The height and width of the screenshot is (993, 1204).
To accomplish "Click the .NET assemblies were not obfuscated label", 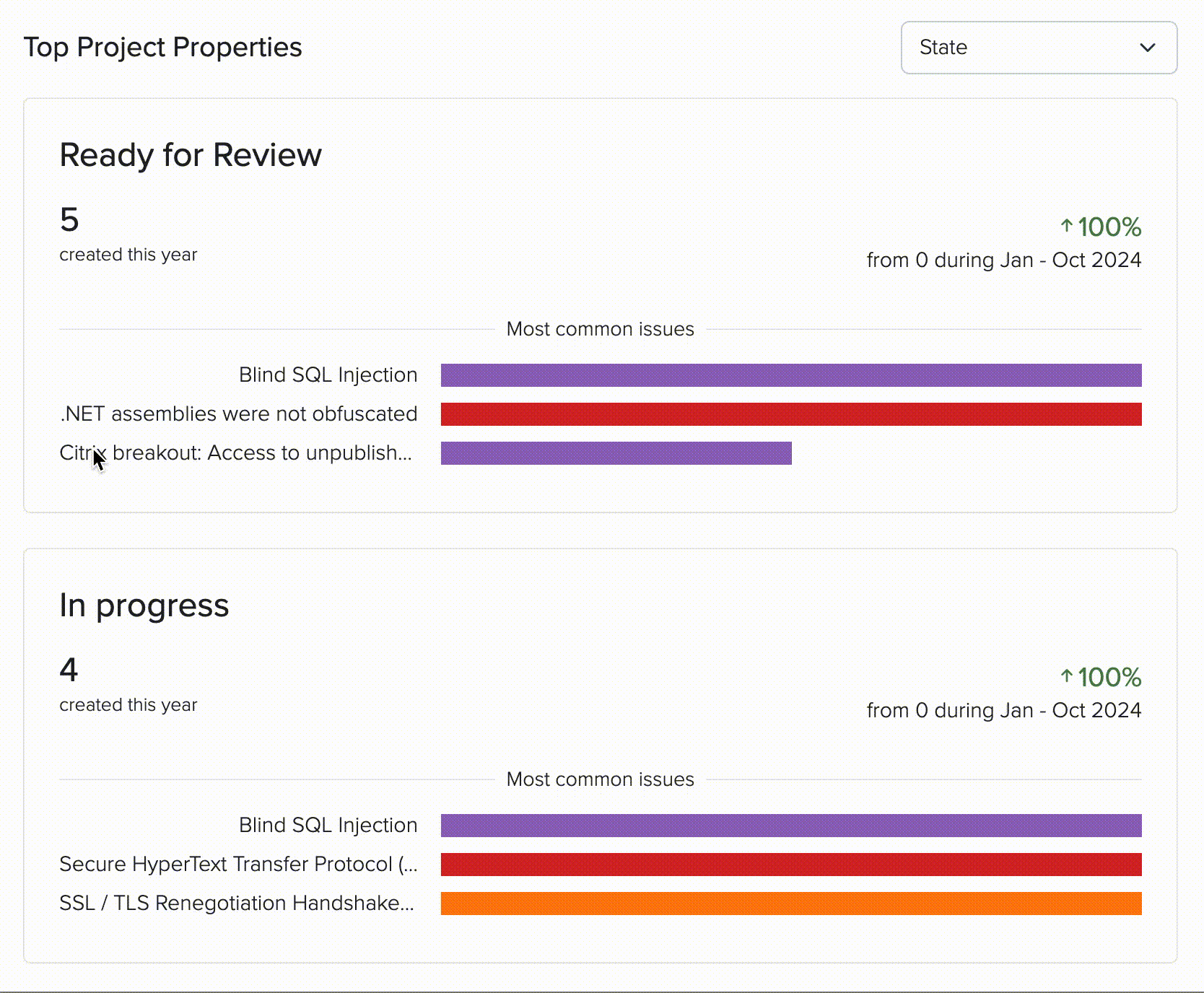I will tap(238, 414).
